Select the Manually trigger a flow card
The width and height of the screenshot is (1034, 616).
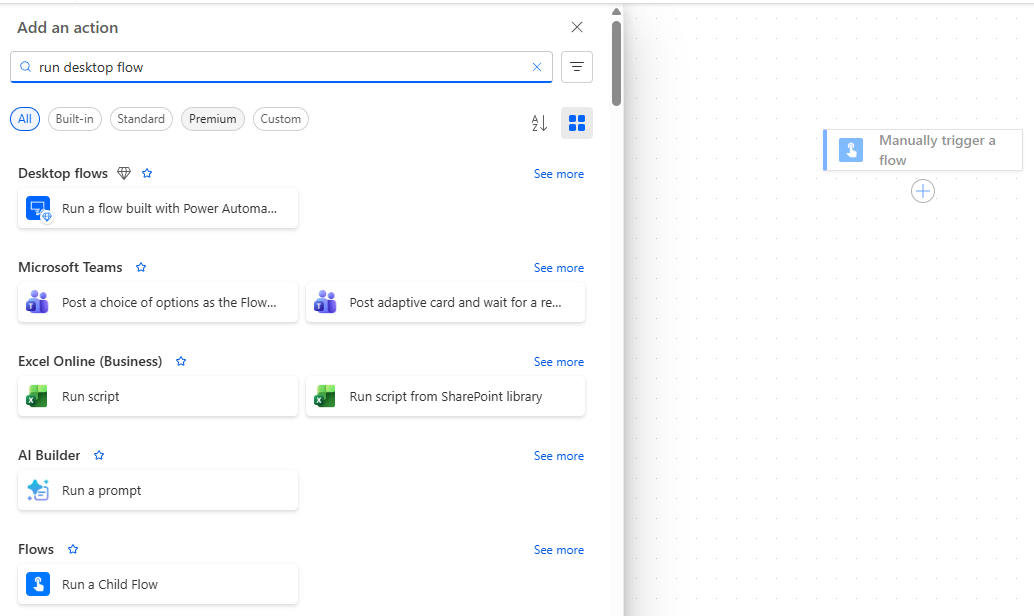point(924,150)
